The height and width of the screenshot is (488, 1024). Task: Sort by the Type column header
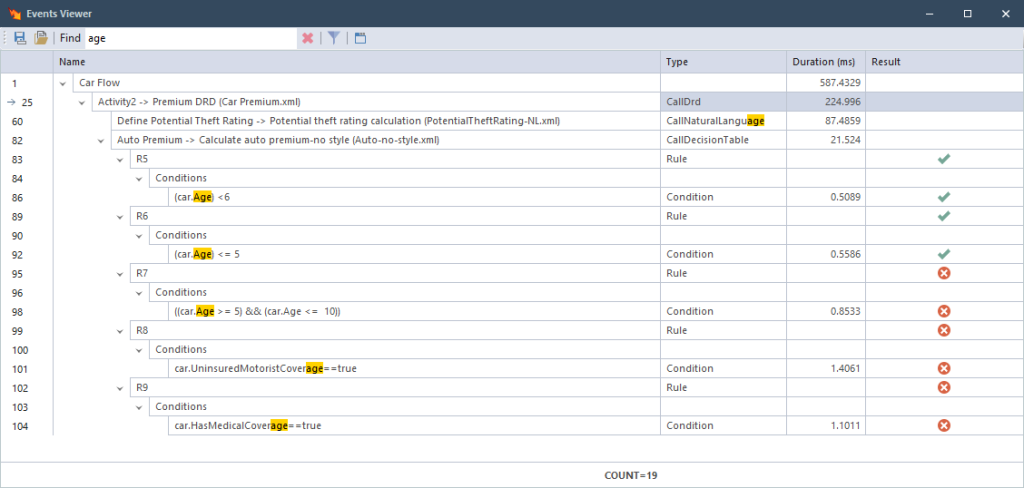tap(723, 62)
